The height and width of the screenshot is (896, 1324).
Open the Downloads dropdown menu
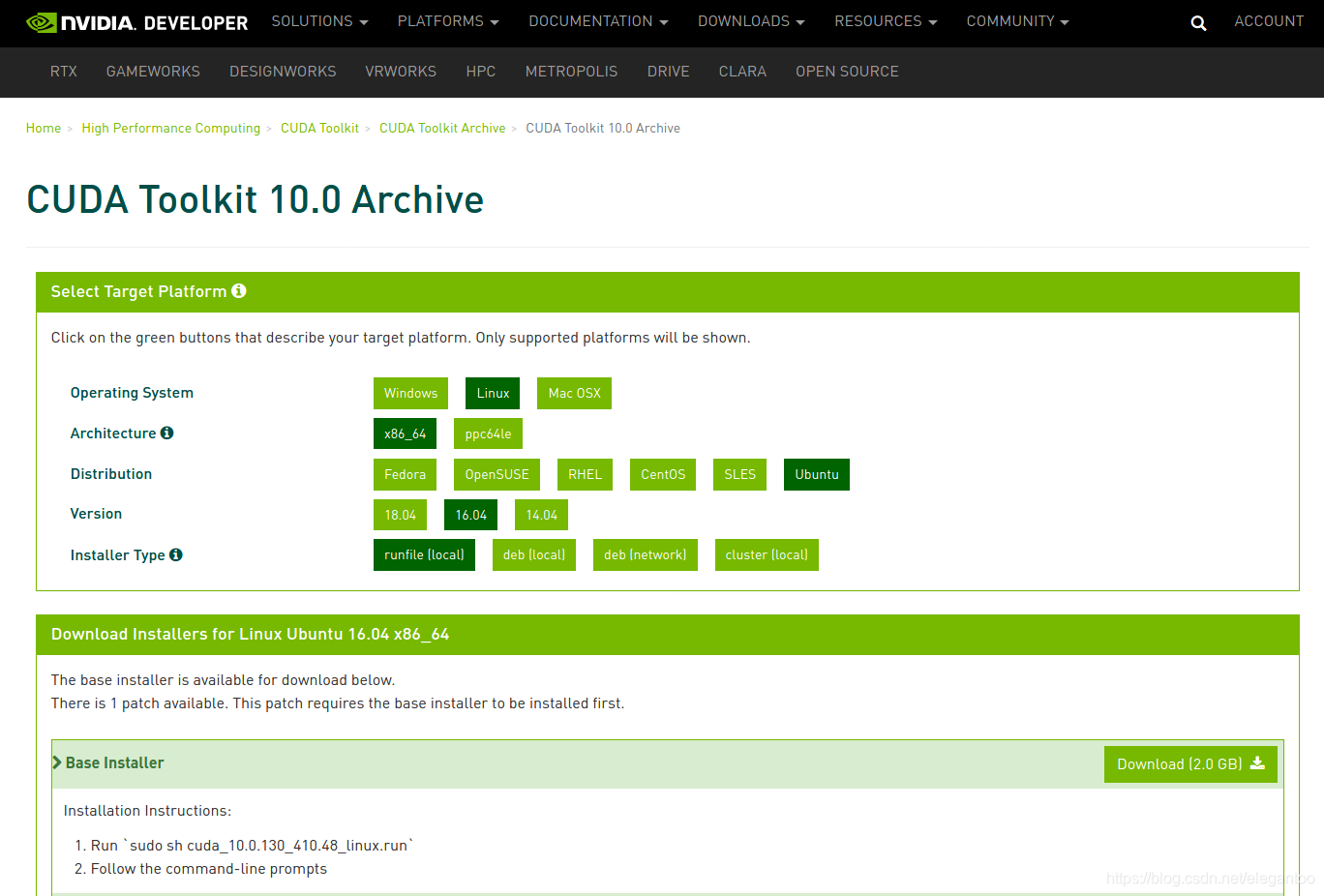(x=751, y=21)
